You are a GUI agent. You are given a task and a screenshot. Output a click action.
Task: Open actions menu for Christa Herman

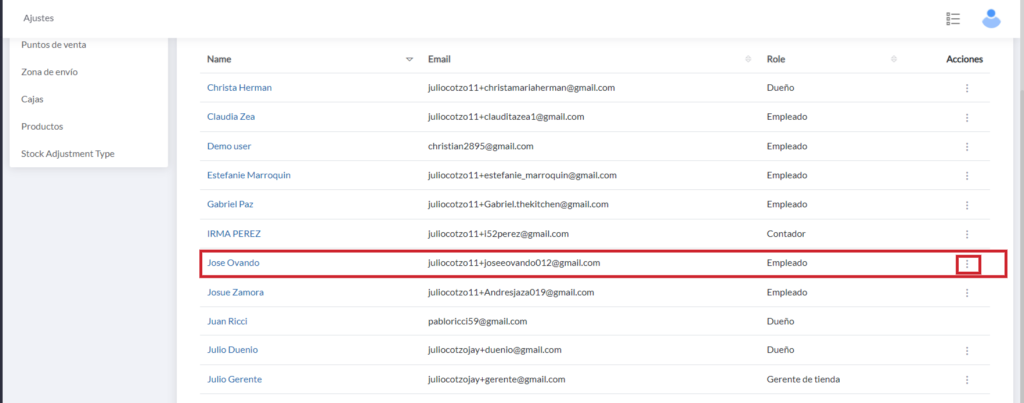967,88
